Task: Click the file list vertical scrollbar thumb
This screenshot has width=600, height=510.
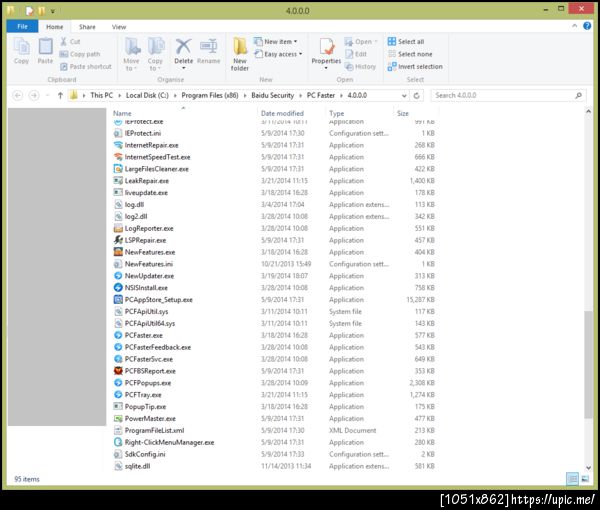Action: pos(588,364)
